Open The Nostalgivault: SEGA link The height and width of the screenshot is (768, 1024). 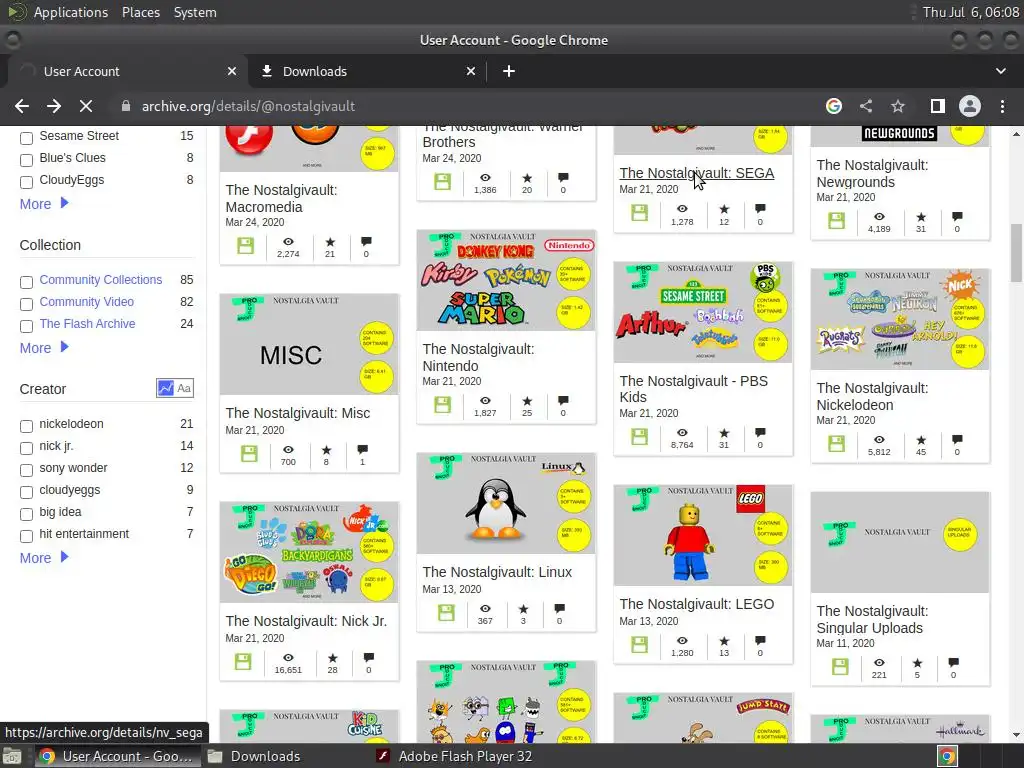(696, 173)
